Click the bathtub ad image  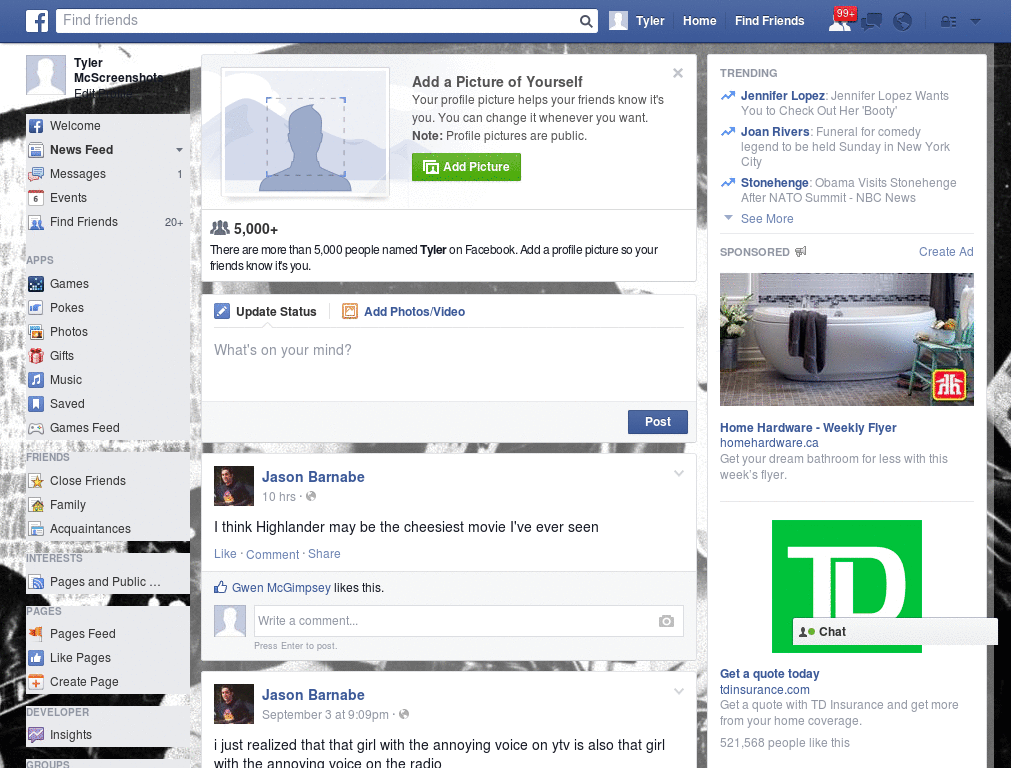coord(846,340)
